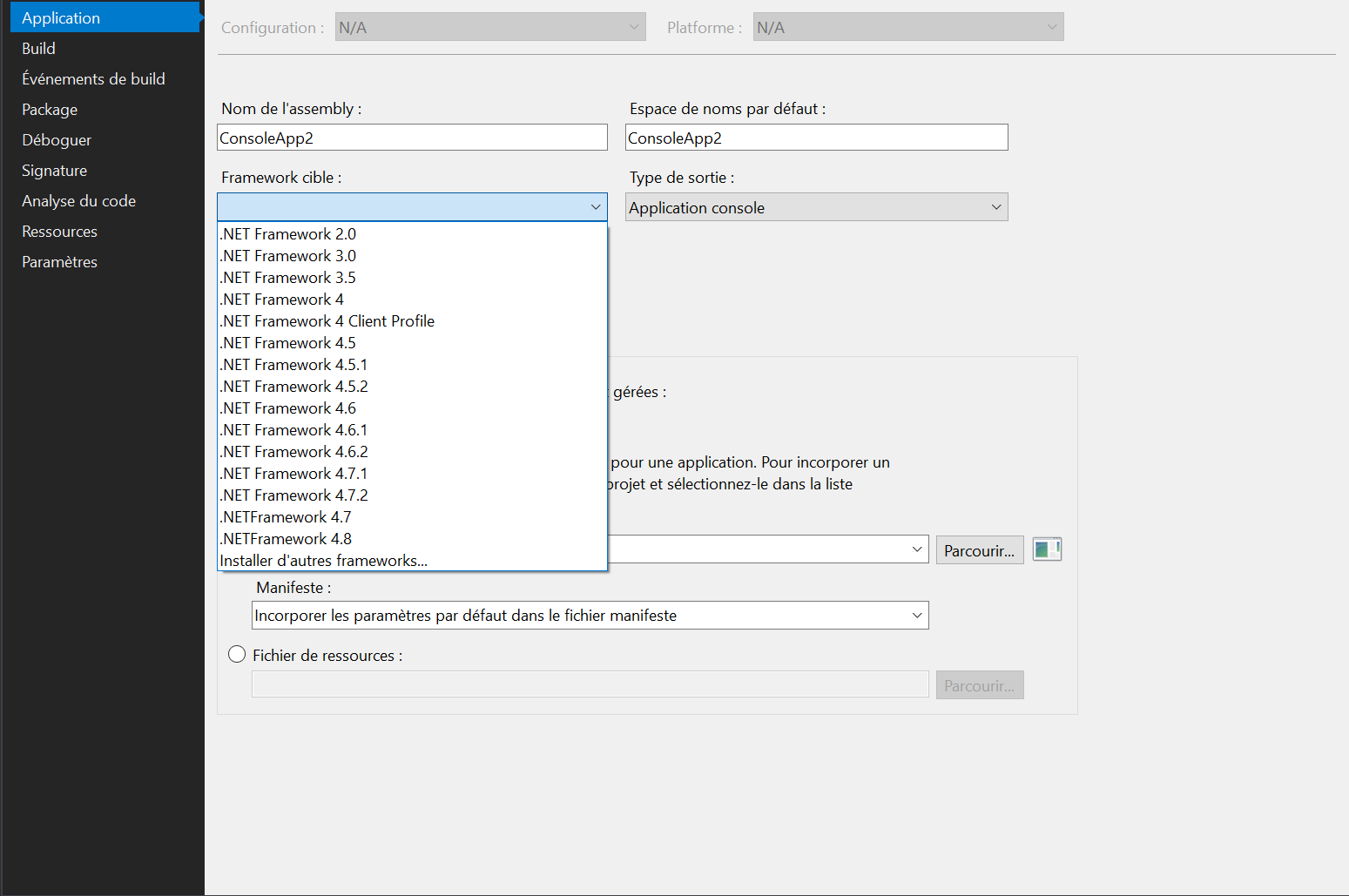
Task: Go to the Signature page
Action: coord(54,170)
